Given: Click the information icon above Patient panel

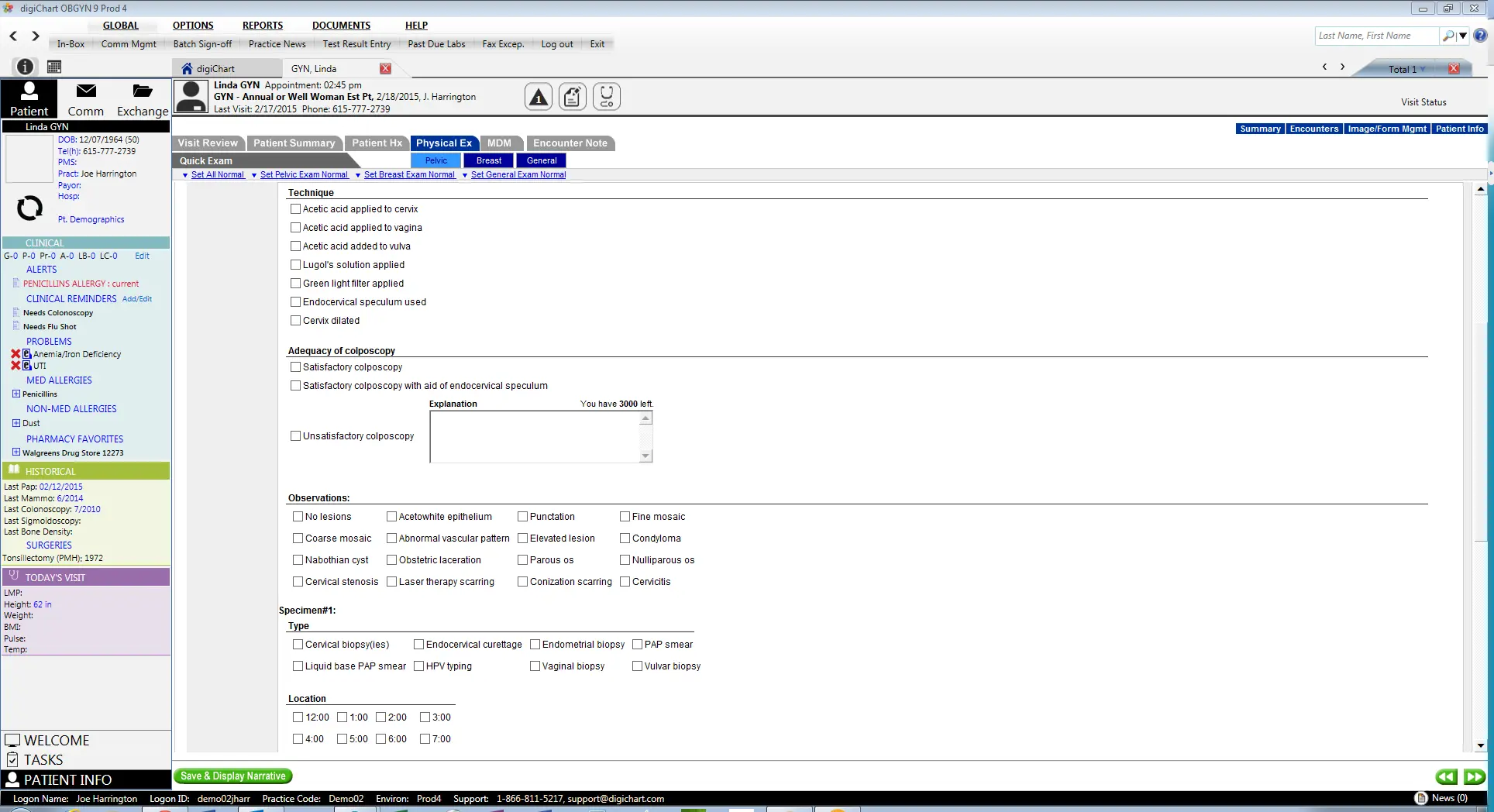Looking at the screenshot, I should pyautogui.click(x=24, y=66).
